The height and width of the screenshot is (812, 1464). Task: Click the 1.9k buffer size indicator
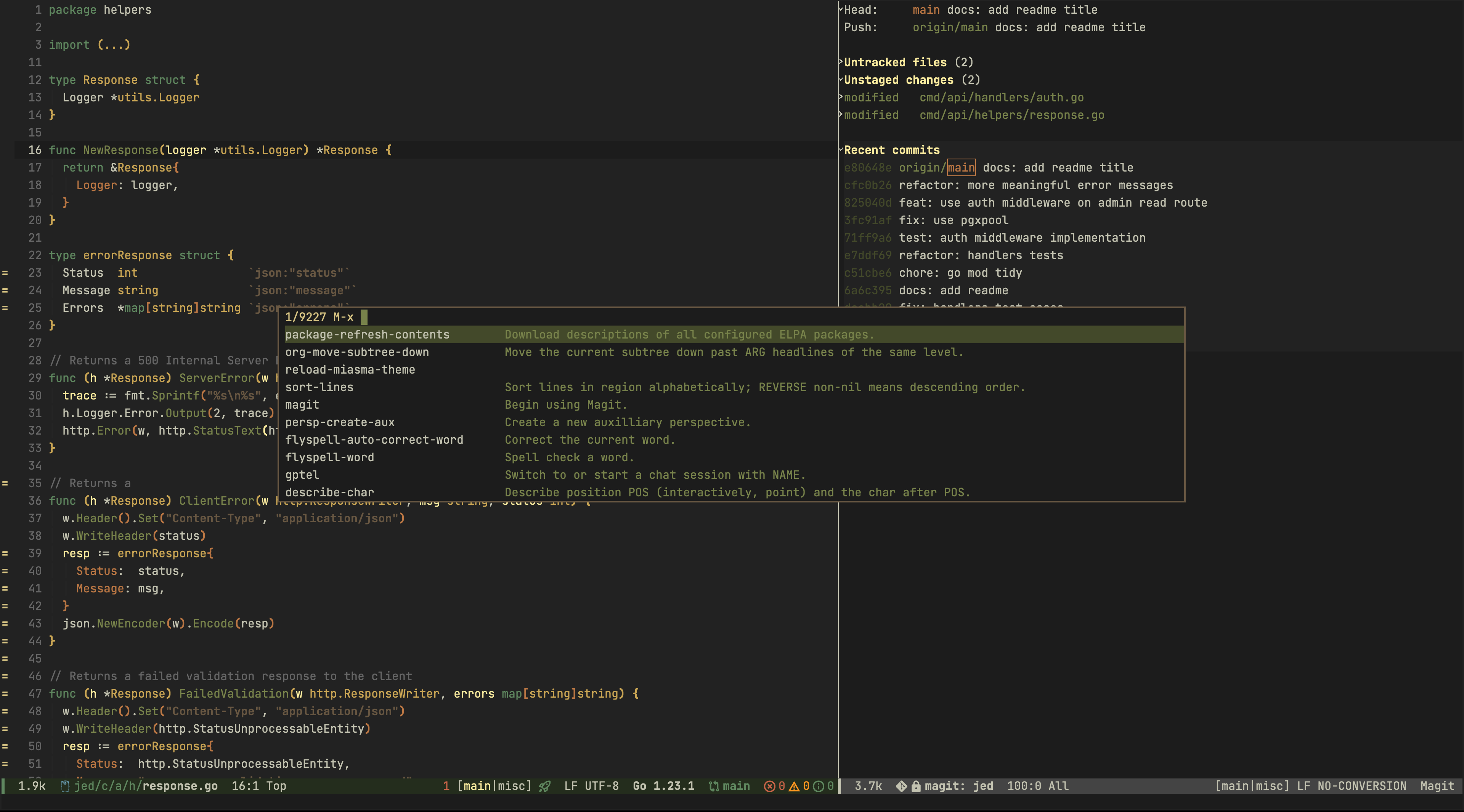pos(32,786)
